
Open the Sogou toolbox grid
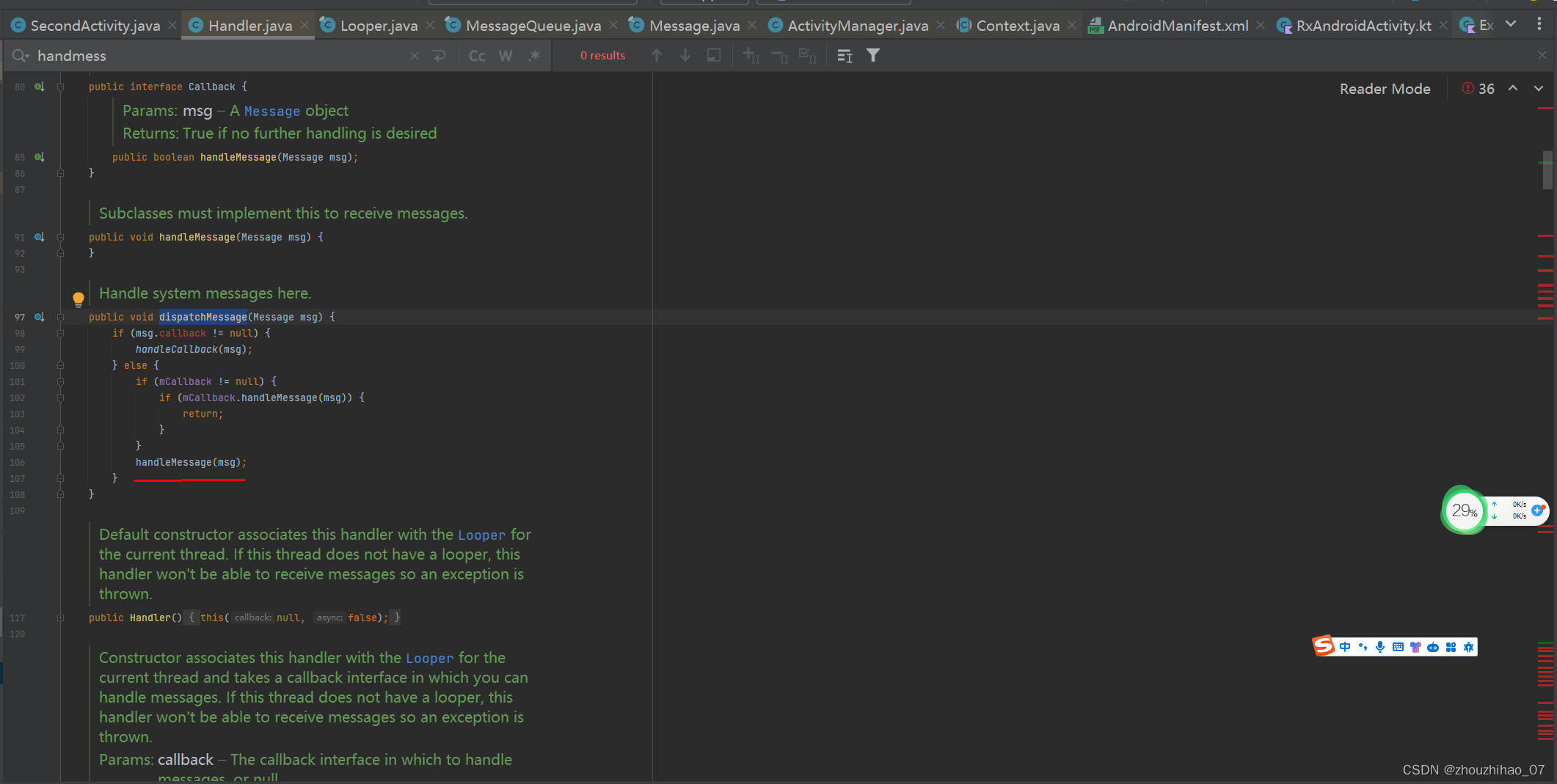[x=1451, y=647]
